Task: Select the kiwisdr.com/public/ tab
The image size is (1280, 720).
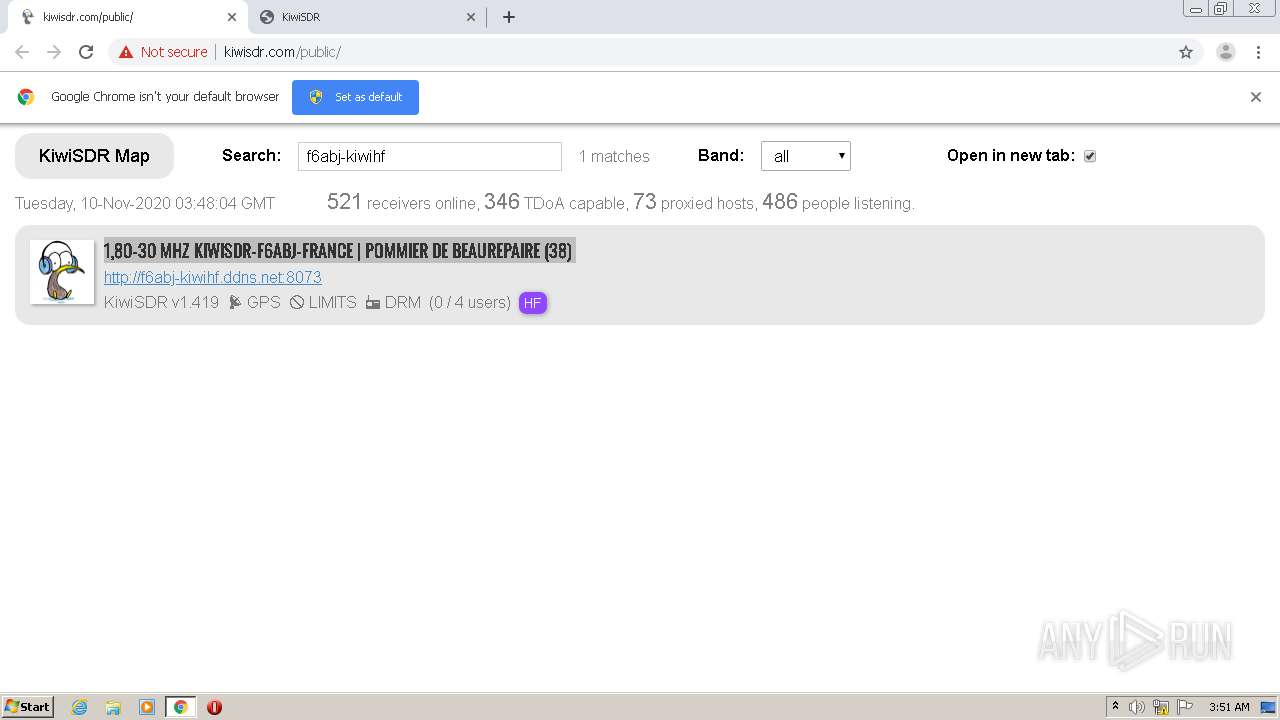Action: point(128,17)
